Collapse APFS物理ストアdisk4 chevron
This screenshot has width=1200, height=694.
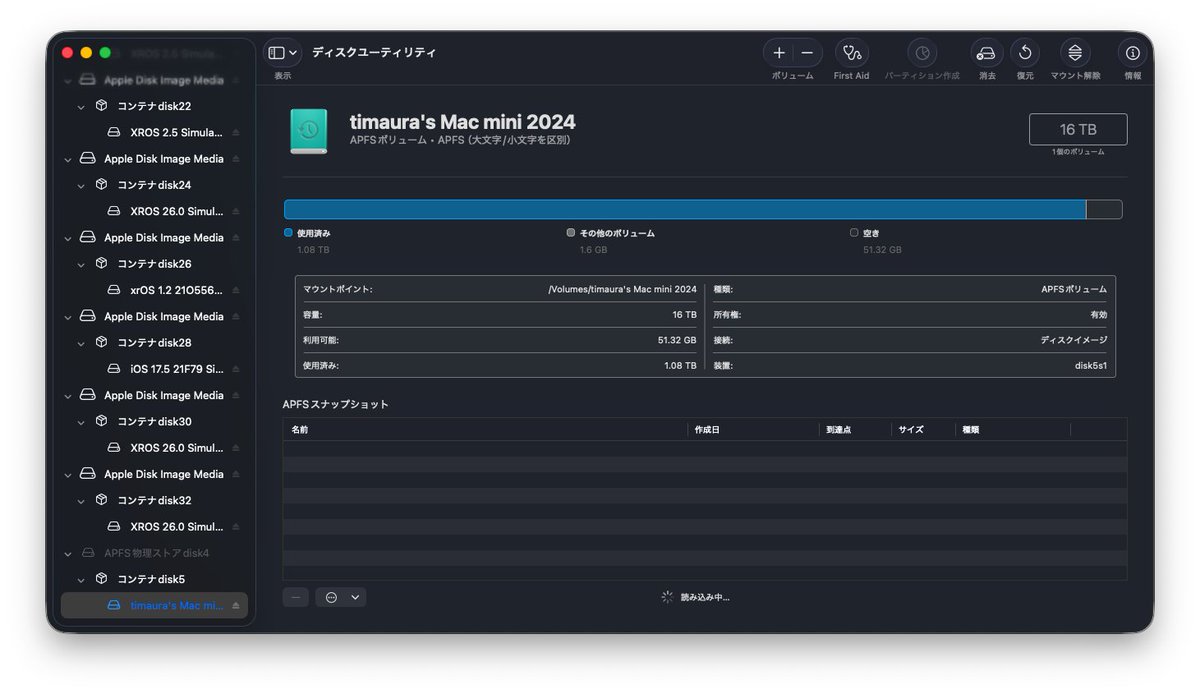pyautogui.click(x=68, y=553)
